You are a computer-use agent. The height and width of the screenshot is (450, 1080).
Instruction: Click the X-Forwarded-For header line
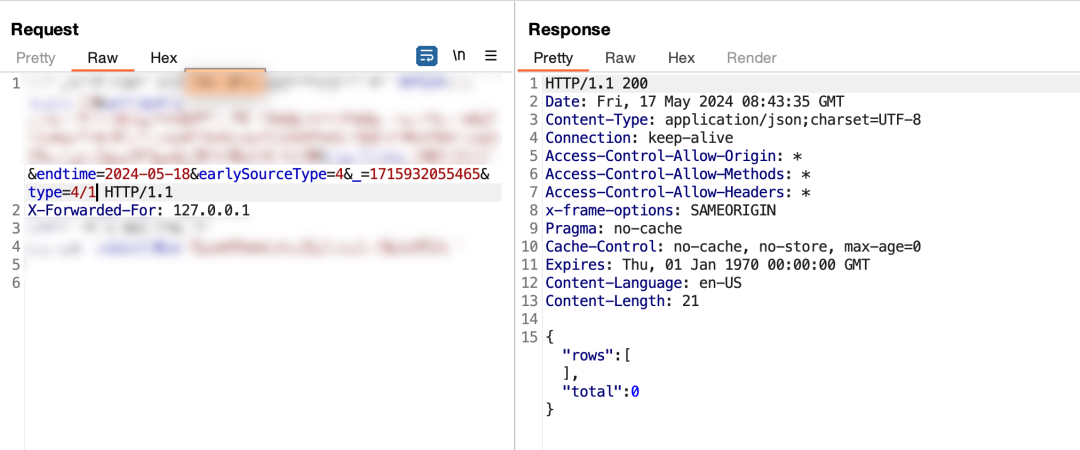[x=138, y=210]
